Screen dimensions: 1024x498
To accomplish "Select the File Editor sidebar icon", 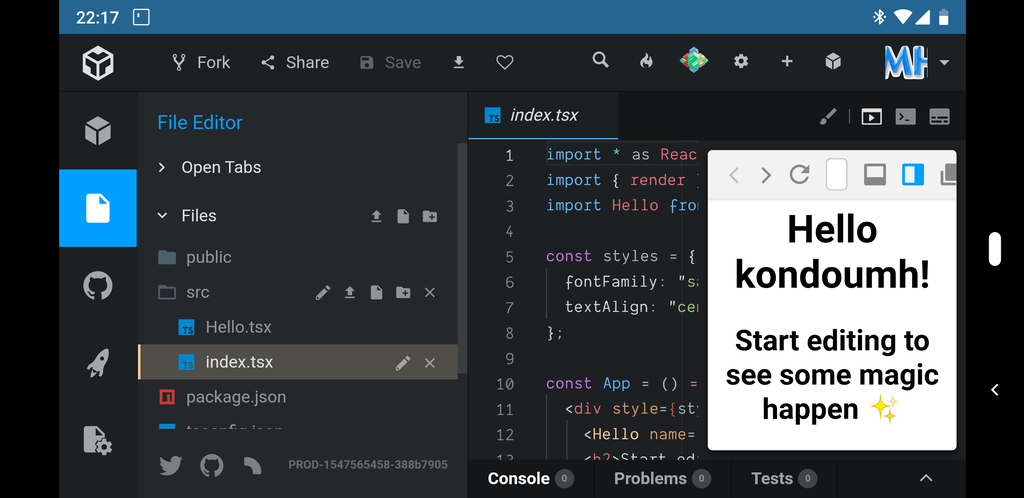I will pyautogui.click(x=98, y=208).
